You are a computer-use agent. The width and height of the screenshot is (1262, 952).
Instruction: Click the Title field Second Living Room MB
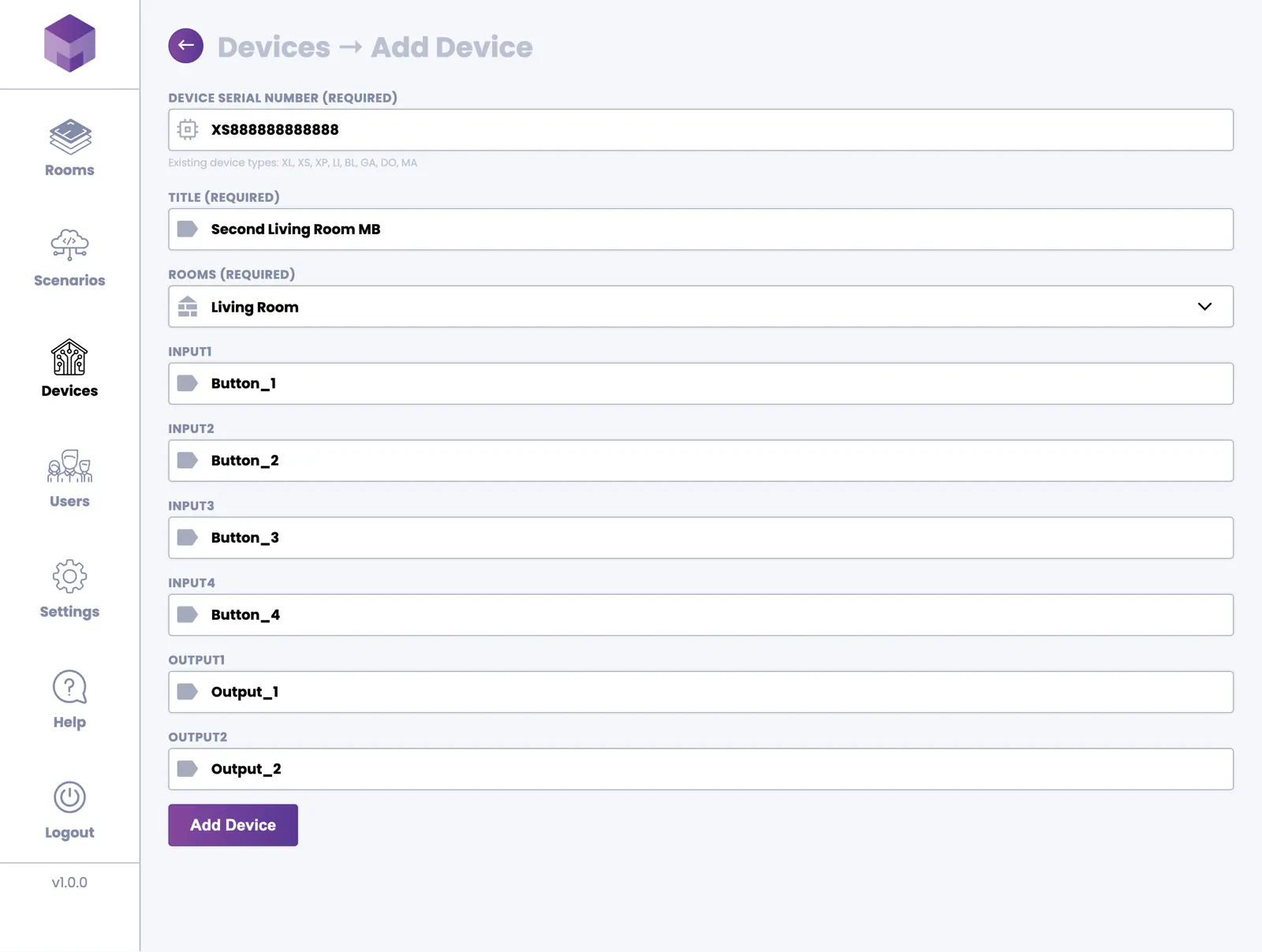(710, 230)
